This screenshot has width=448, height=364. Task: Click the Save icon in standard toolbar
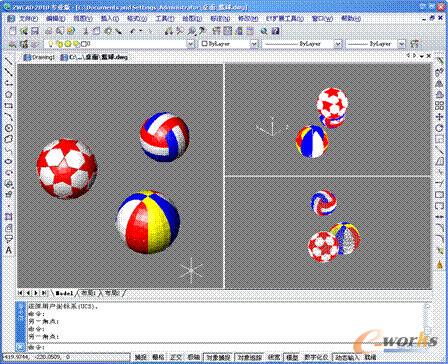pos(34,31)
